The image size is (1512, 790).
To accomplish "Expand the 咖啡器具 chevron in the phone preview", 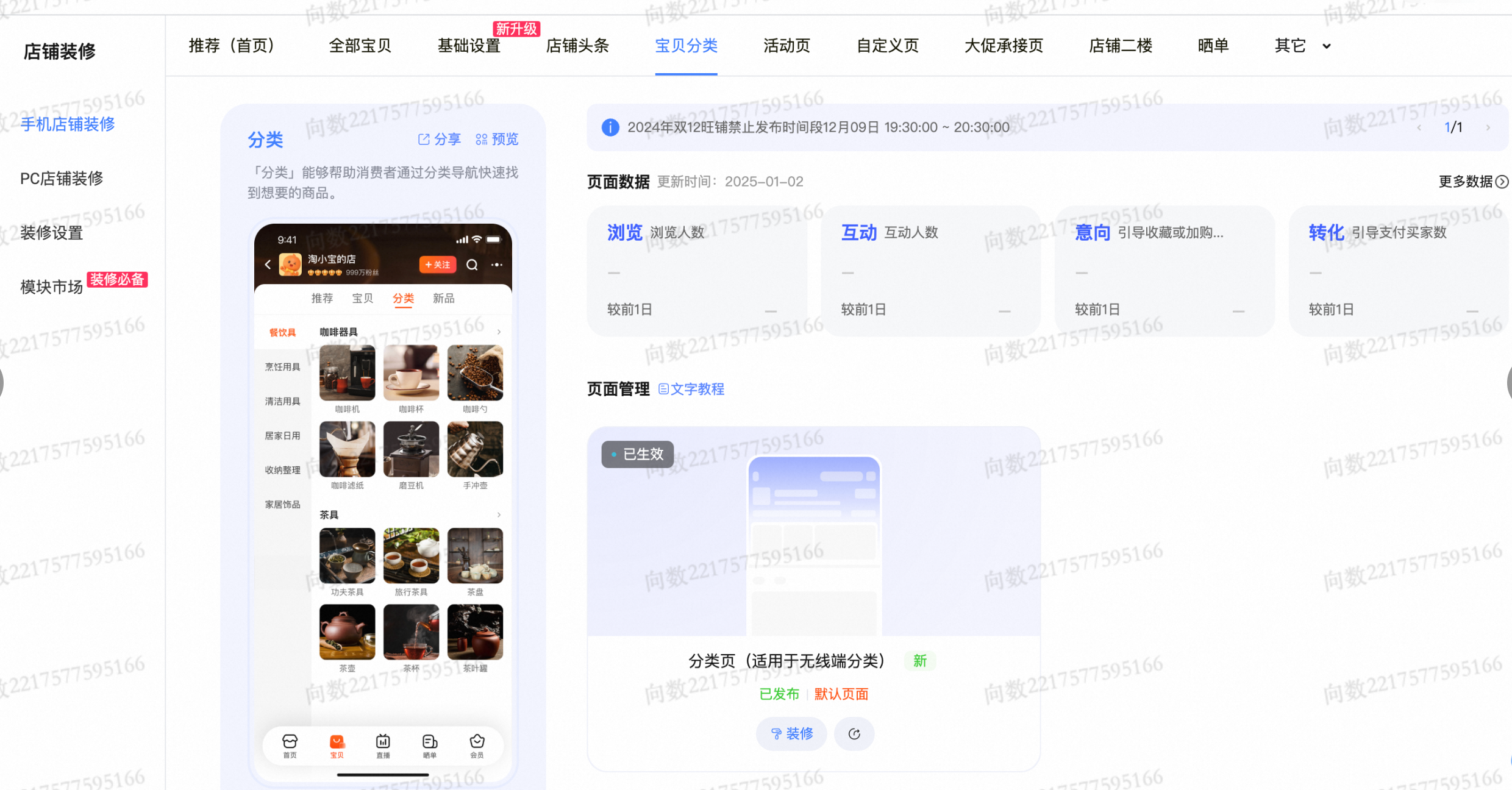I will pos(499,332).
